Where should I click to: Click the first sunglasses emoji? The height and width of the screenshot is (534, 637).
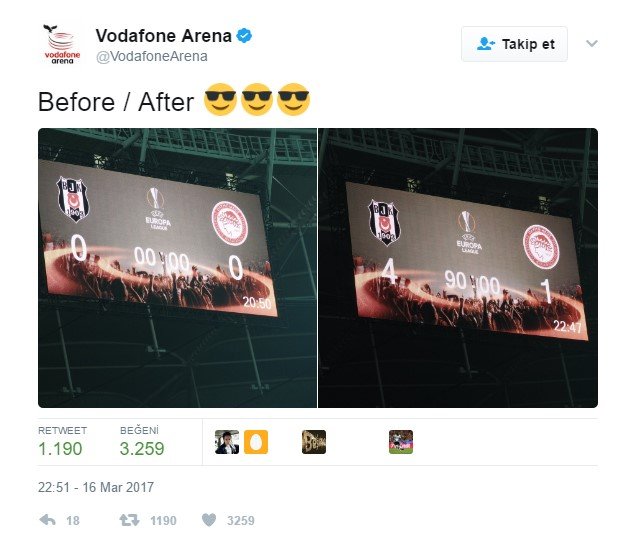coord(220,100)
